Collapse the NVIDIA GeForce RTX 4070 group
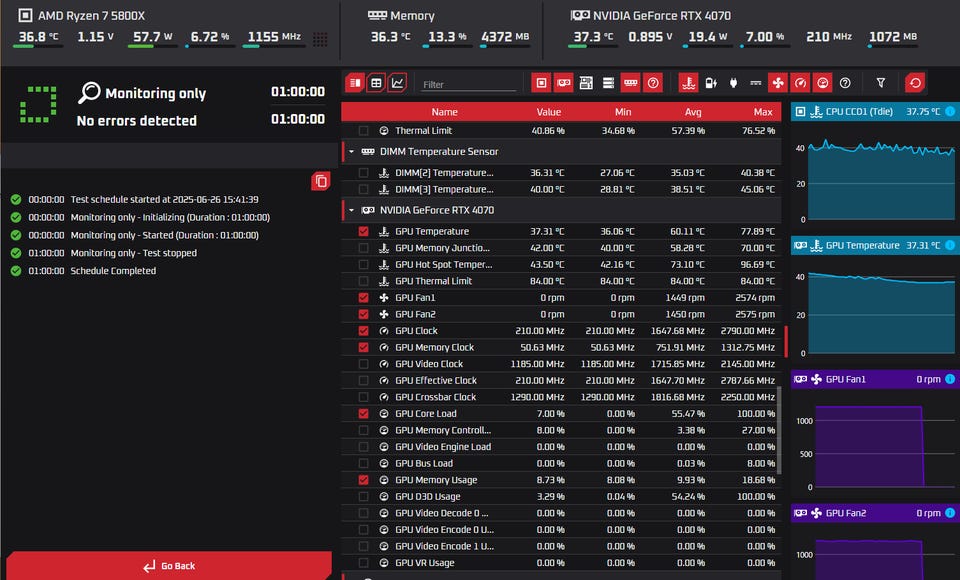960x580 pixels. coord(351,210)
